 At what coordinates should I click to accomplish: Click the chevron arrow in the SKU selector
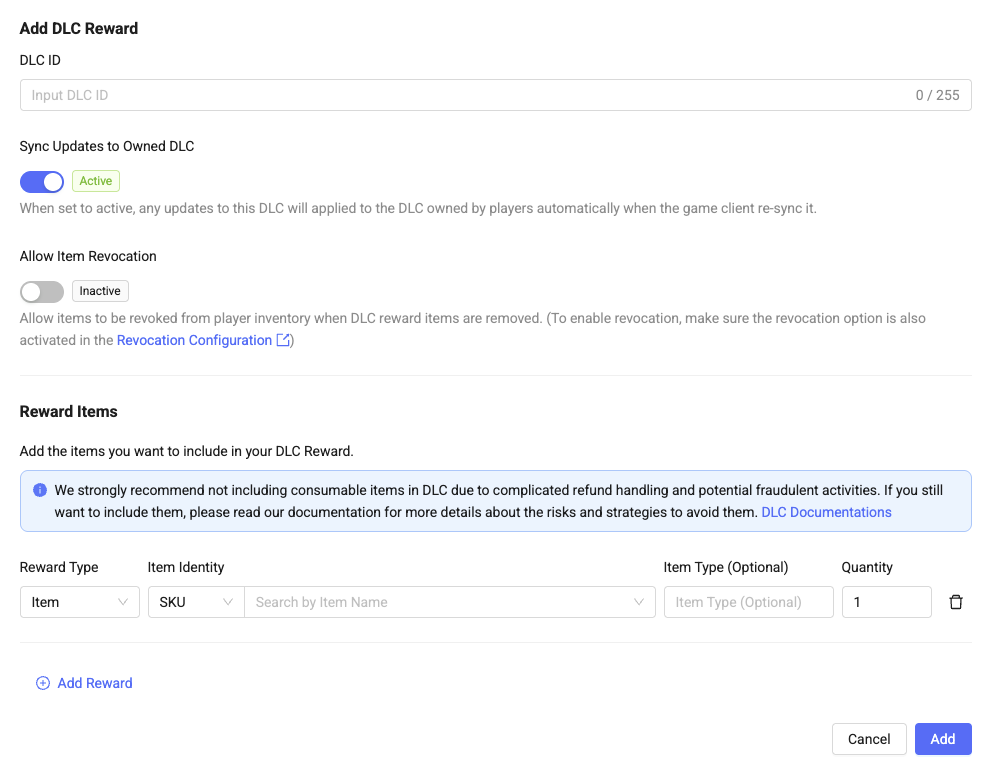click(x=228, y=602)
